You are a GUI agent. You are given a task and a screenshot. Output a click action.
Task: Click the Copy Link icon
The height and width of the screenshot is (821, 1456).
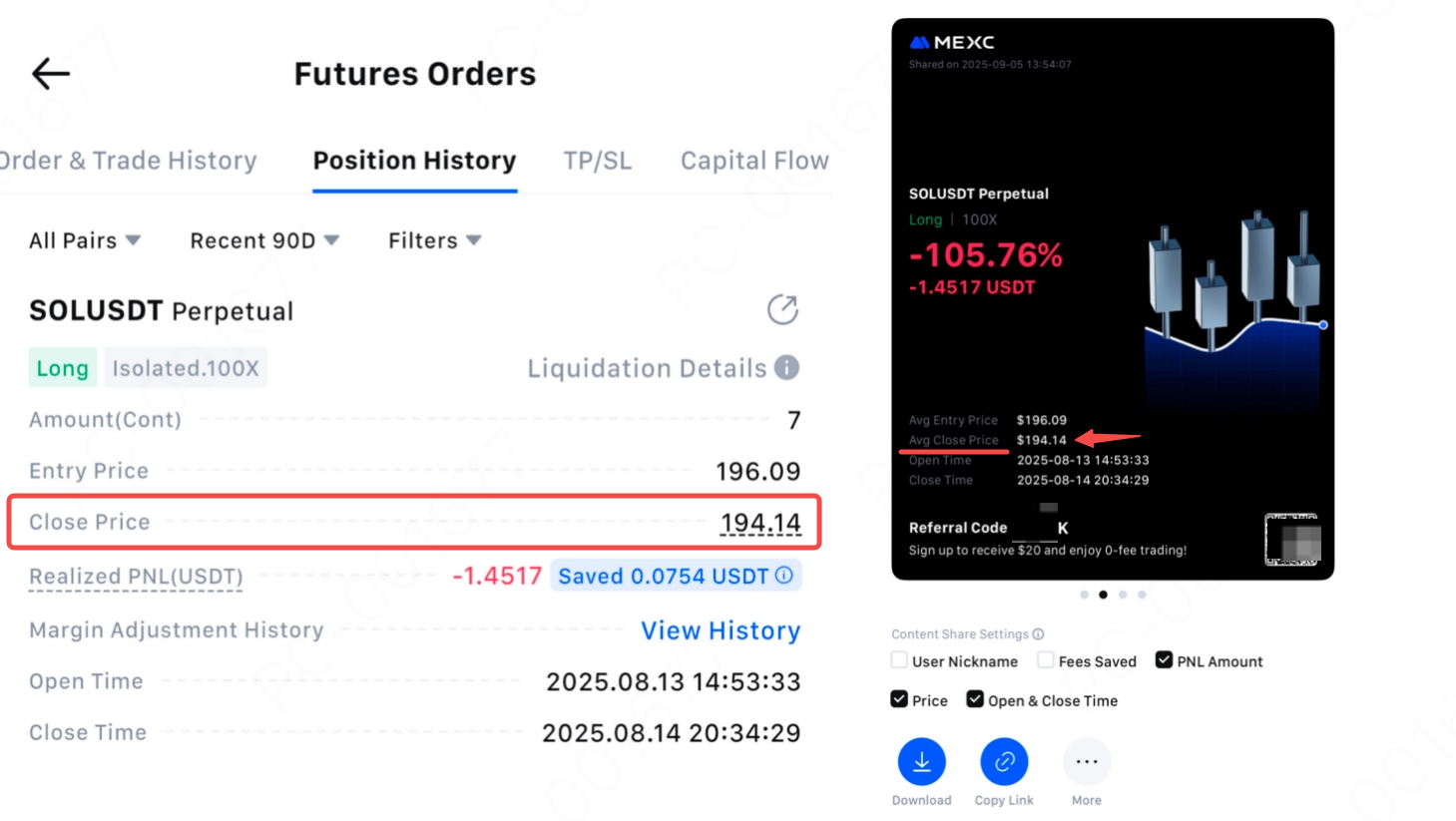point(1004,762)
